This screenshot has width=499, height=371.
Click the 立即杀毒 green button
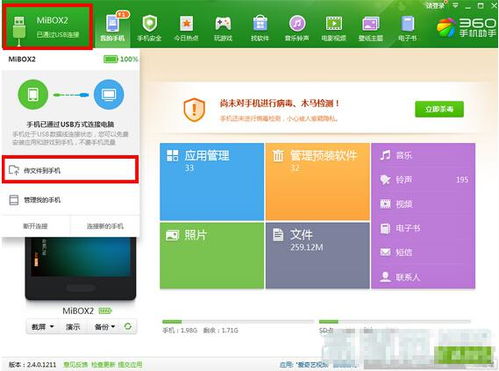[439, 109]
